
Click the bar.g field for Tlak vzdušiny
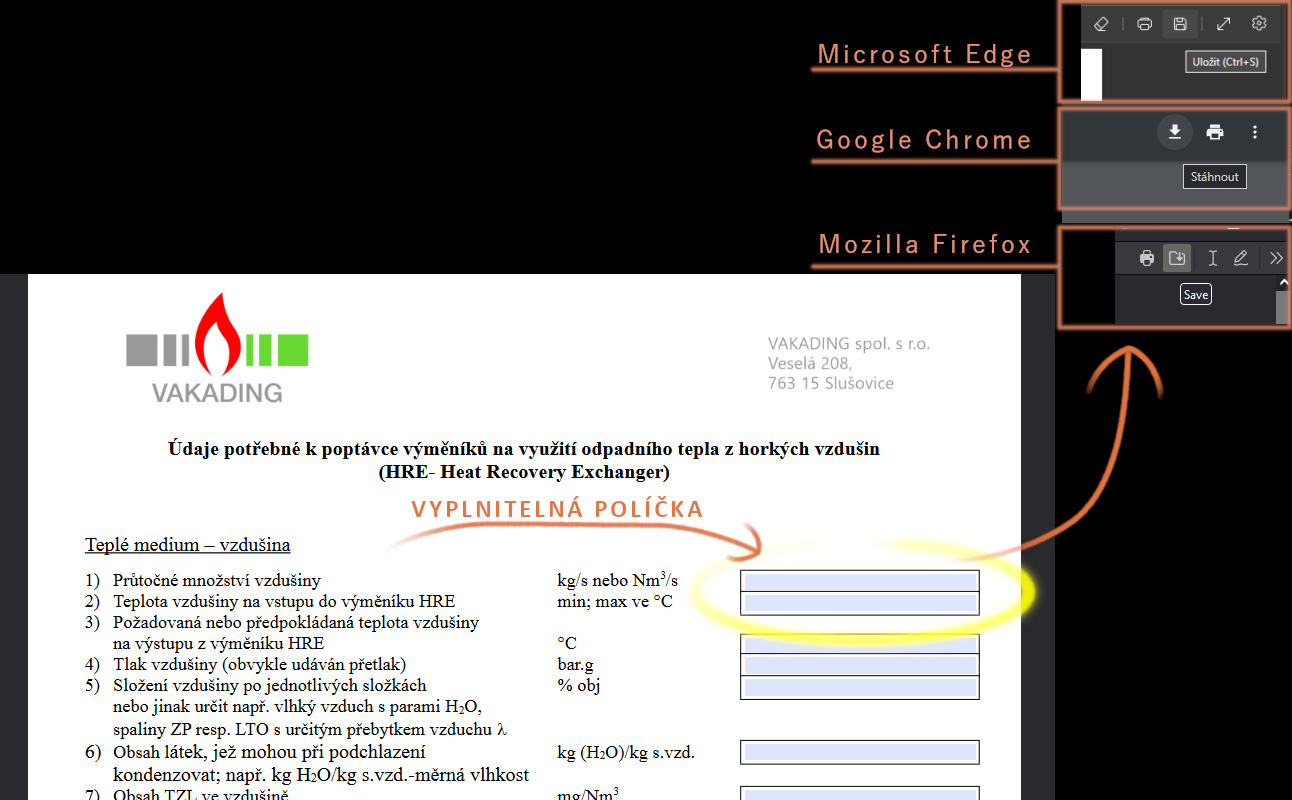click(x=860, y=665)
